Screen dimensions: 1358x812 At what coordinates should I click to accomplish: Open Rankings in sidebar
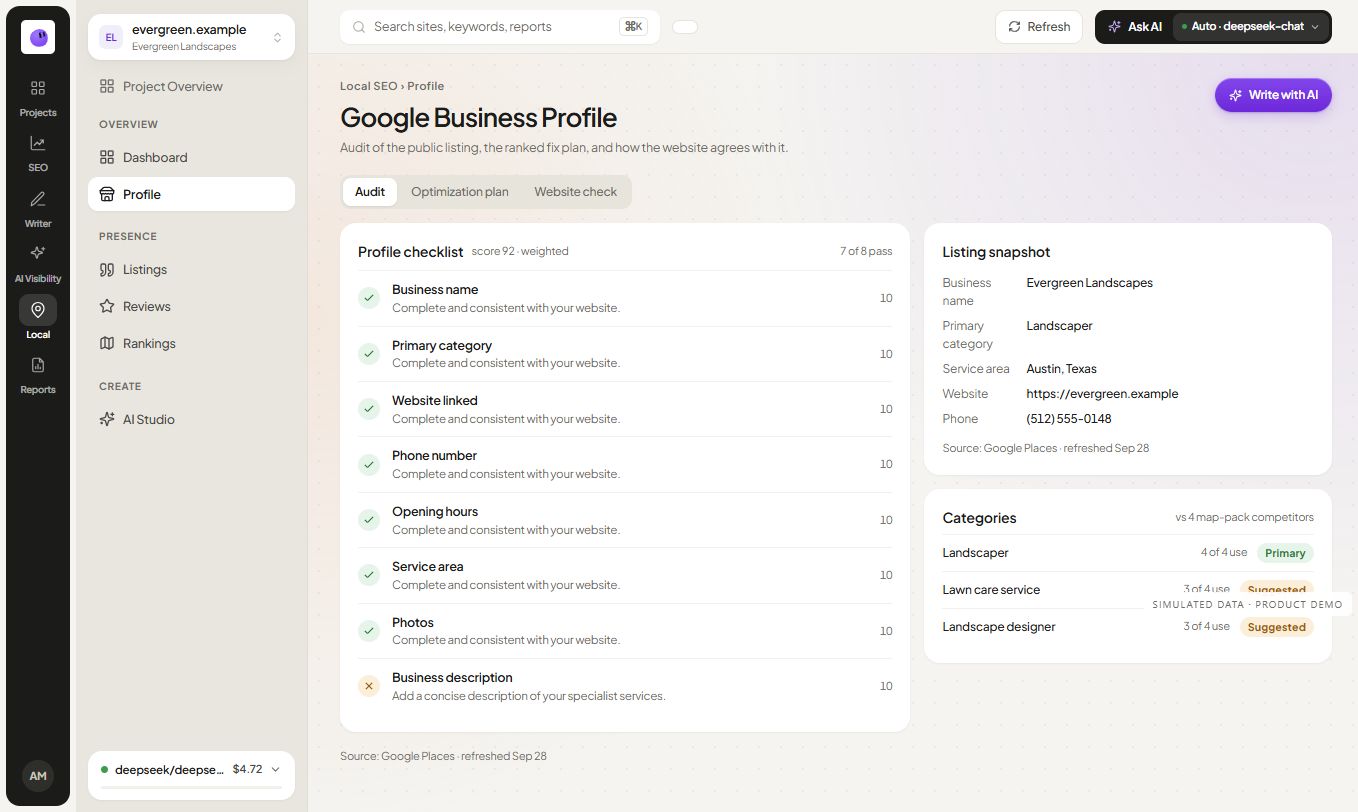pos(191,344)
